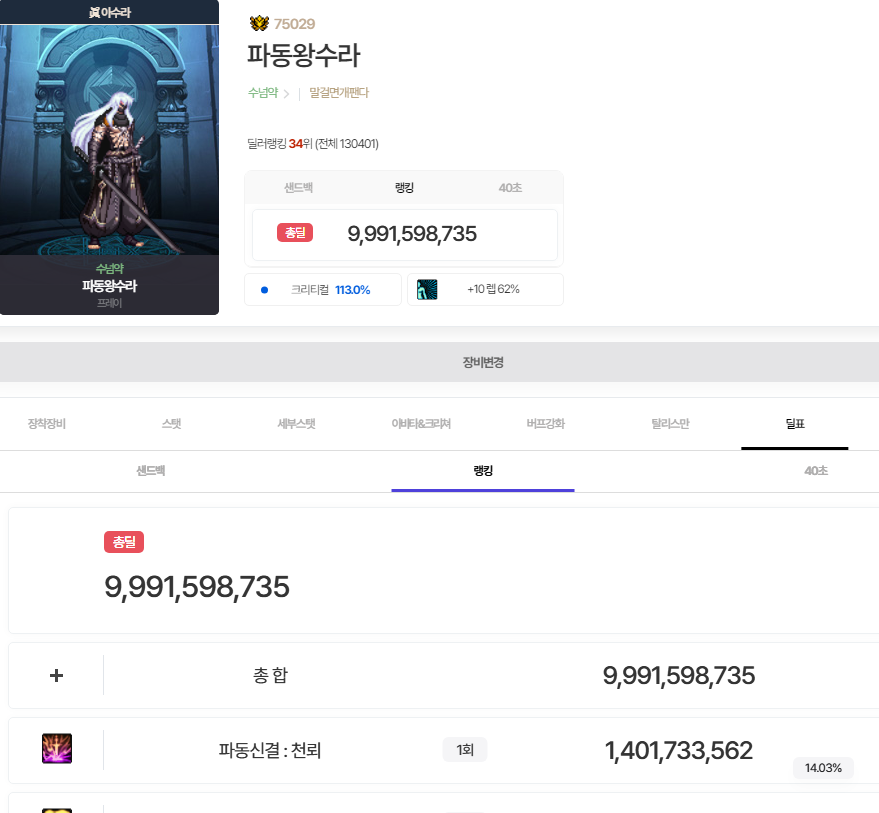This screenshot has width=879, height=813.
Task: Click the 파동신결 : 천뢰 skill name
Action: tap(270, 750)
